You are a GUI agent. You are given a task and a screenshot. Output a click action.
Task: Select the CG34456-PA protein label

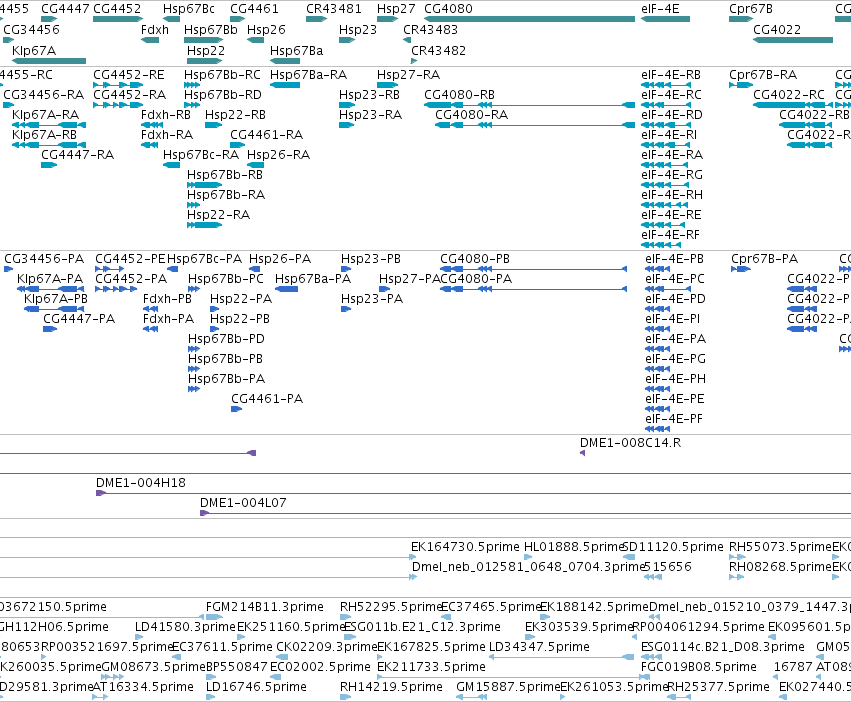click(x=44, y=258)
